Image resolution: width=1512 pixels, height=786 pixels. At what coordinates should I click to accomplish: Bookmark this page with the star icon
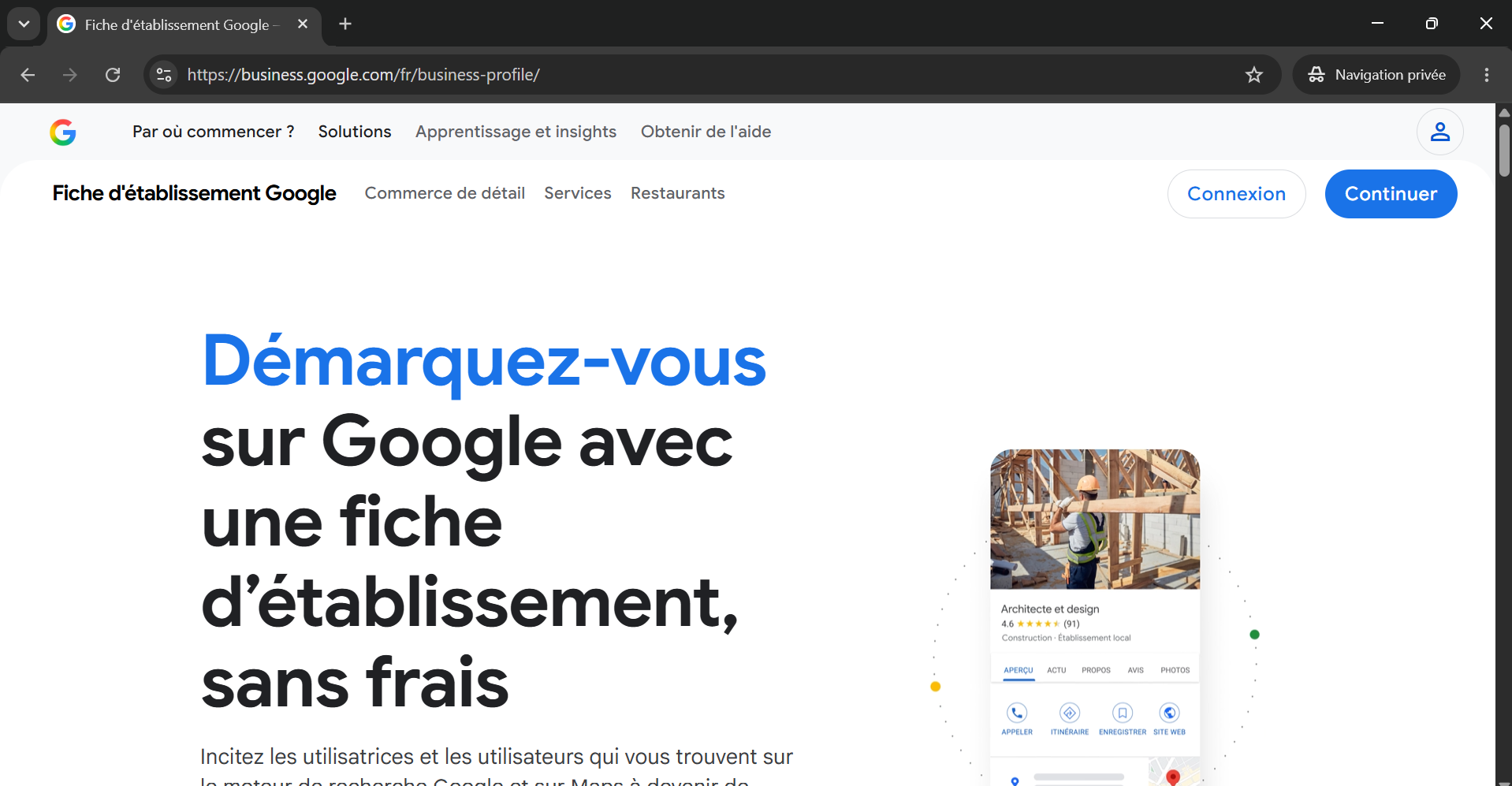pos(1253,75)
